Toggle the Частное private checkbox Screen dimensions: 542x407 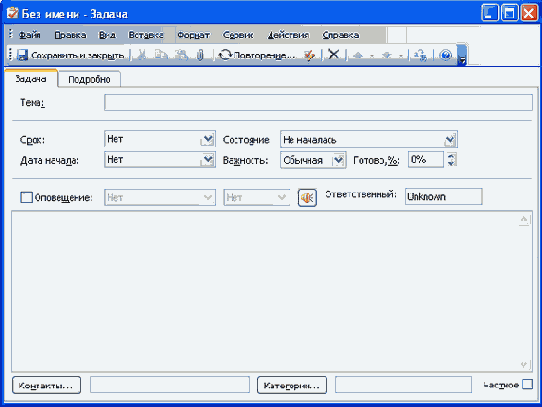(527, 385)
